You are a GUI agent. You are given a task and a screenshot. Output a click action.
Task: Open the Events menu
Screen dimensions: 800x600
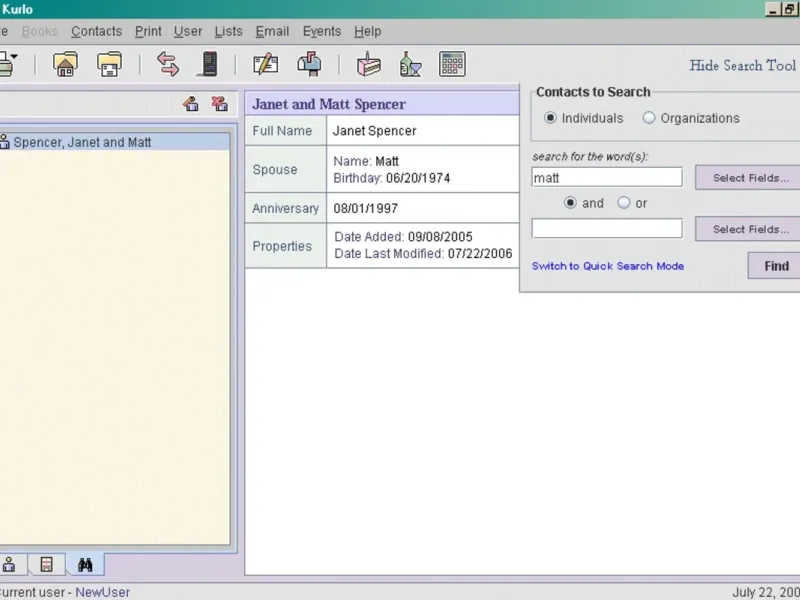[x=322, y=32]
